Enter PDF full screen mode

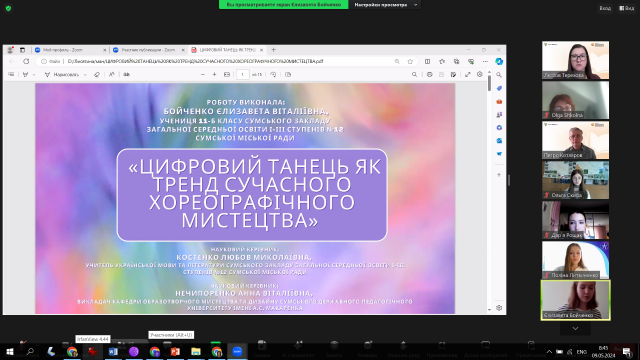(x=468, y=75)
